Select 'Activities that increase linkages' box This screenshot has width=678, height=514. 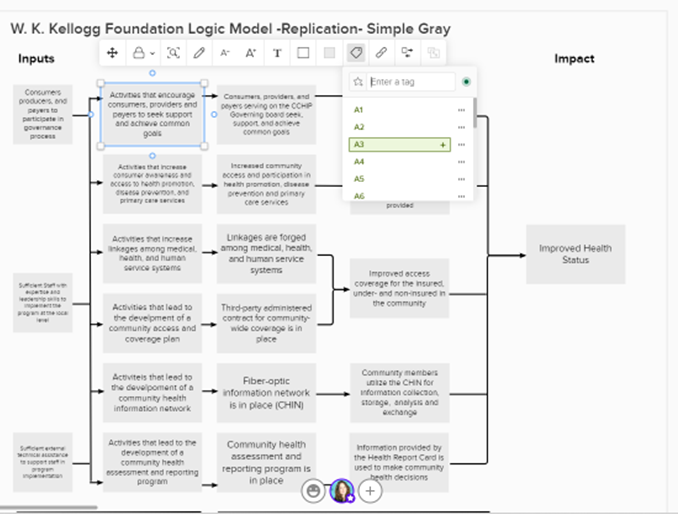152,253
